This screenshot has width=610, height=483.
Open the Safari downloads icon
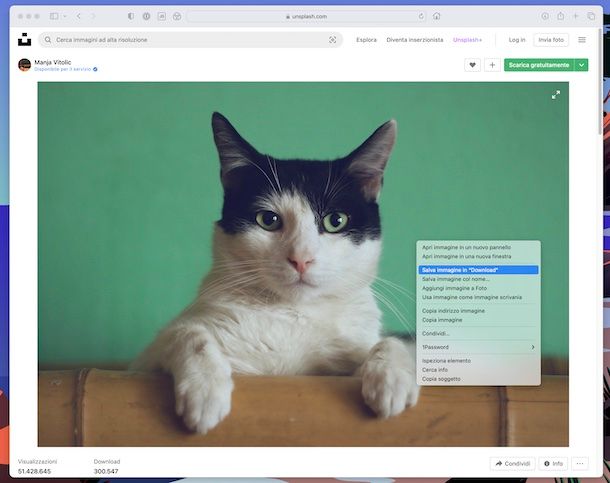point(545,16)
